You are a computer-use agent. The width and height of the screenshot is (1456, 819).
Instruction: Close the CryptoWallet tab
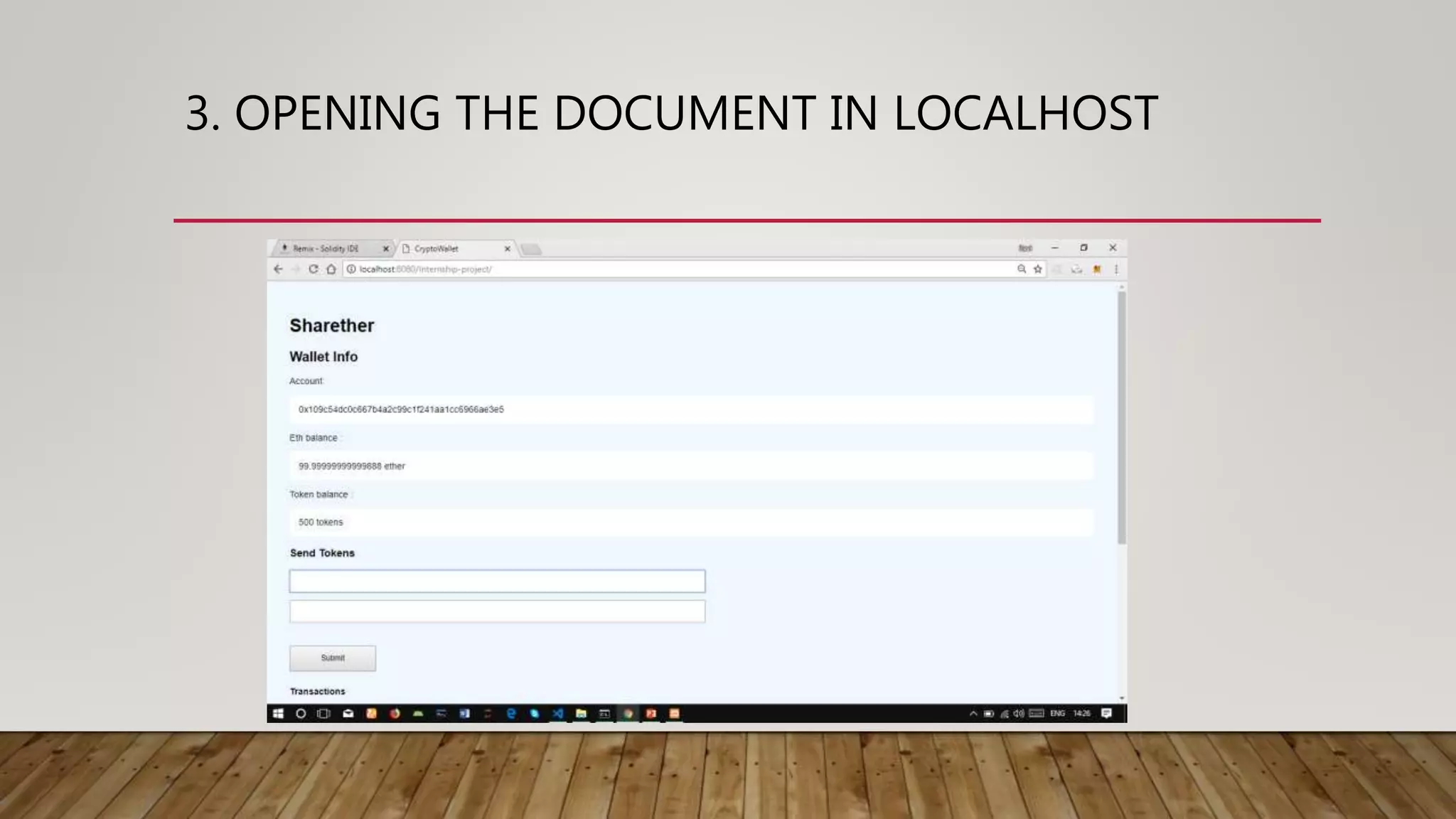[508, 249]
